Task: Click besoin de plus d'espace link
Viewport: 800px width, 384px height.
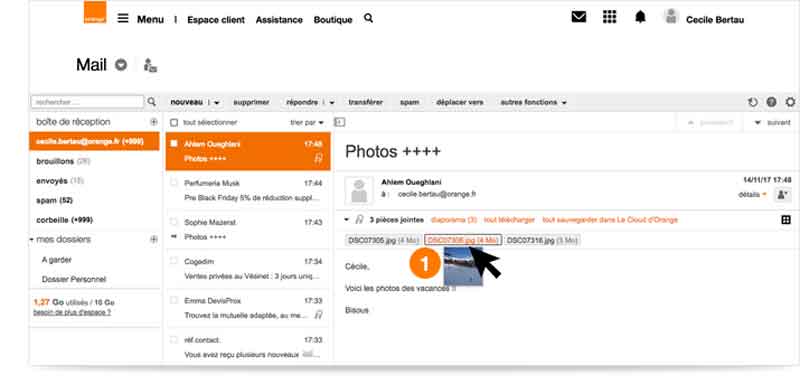Action: [x=72, y=312]
